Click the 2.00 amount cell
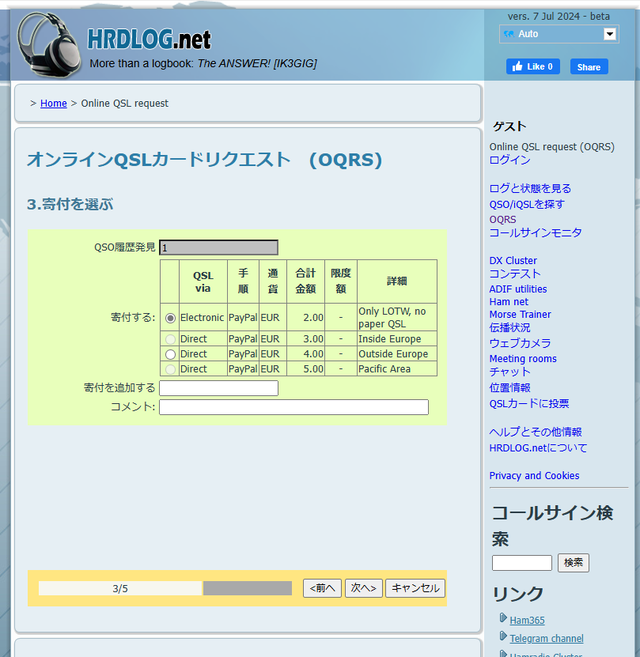The width and height of the screenshot is (640, 657). [306, 318]
